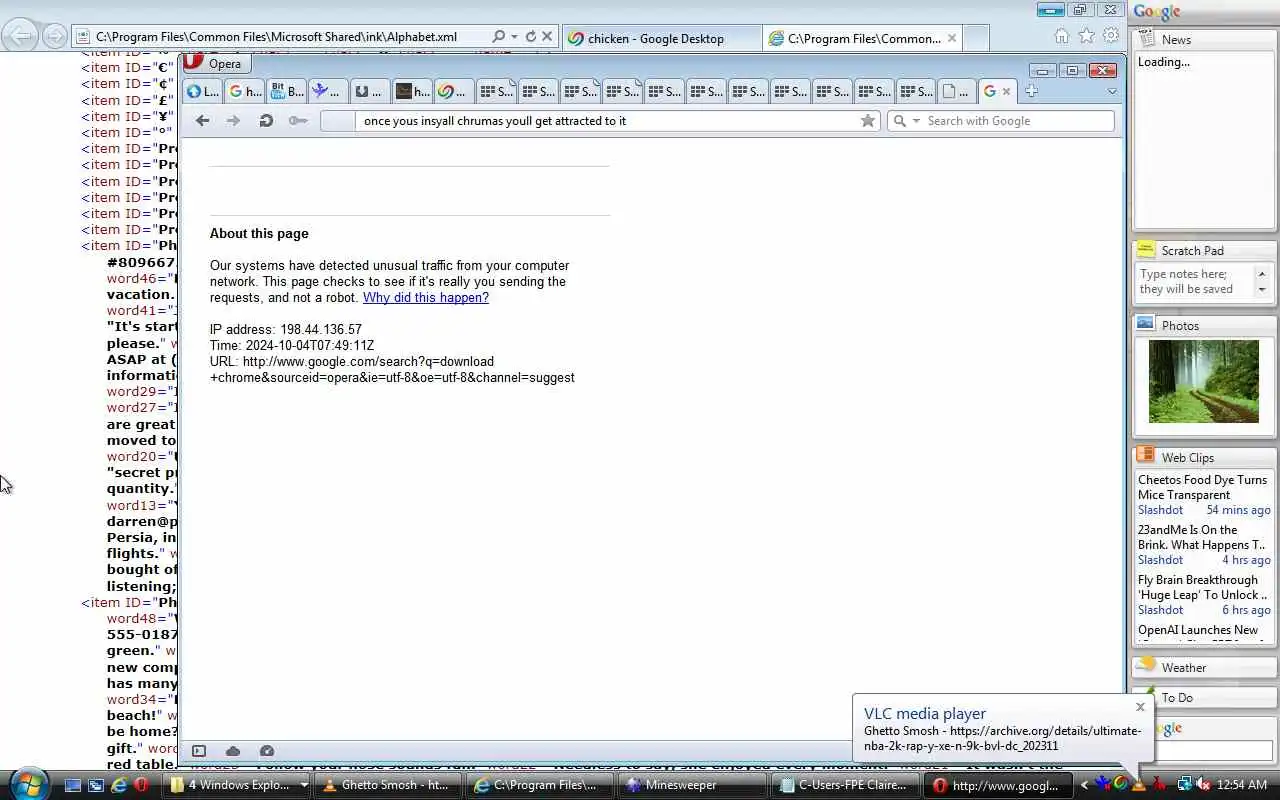Go forward in Internet Explorer window
Screen dimensions: 1280x800
(x=54, y=37)
